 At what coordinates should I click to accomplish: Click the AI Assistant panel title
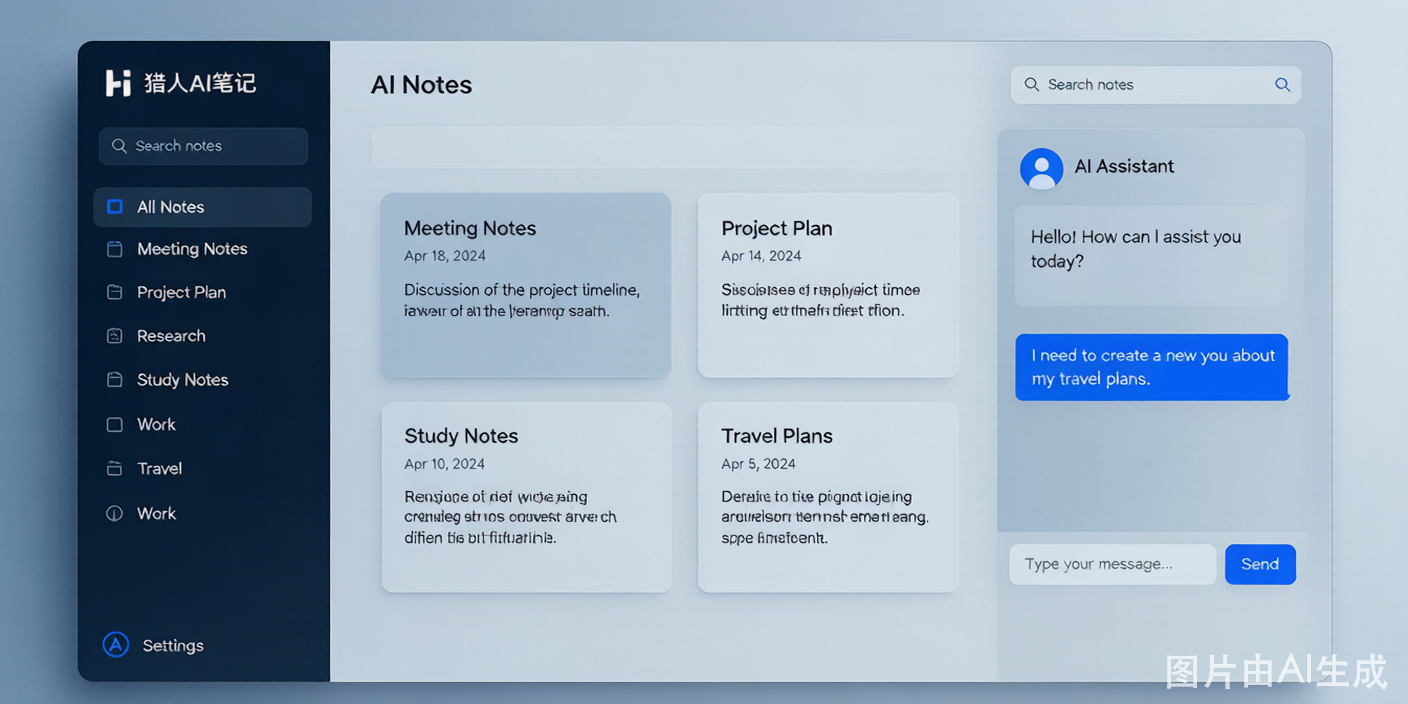[x=1124, y=166]
